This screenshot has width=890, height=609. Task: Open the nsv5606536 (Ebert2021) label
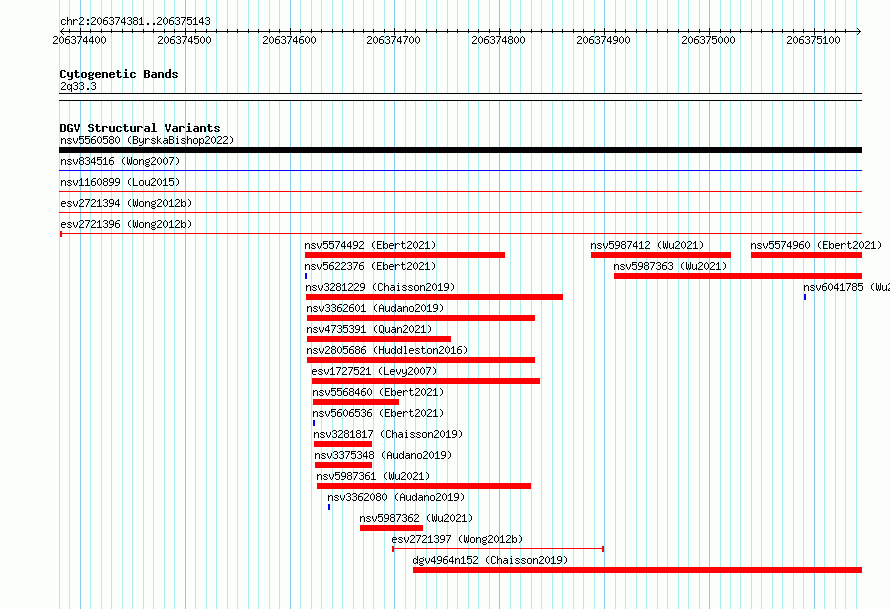[378, 413]
